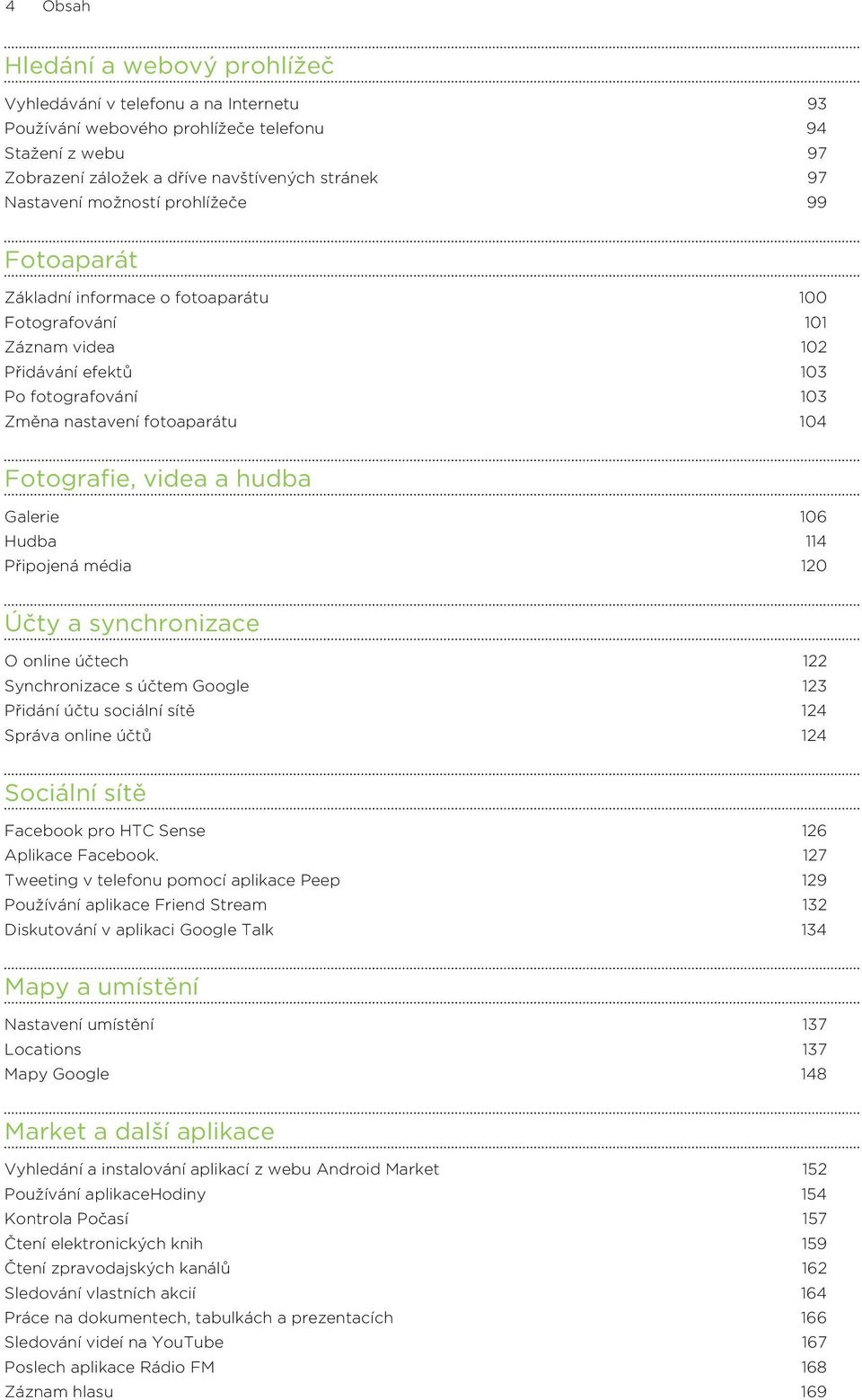Select the Fotoaparát section heading
This screenshot has width=862, height=1400.
(x=71, y=260)
